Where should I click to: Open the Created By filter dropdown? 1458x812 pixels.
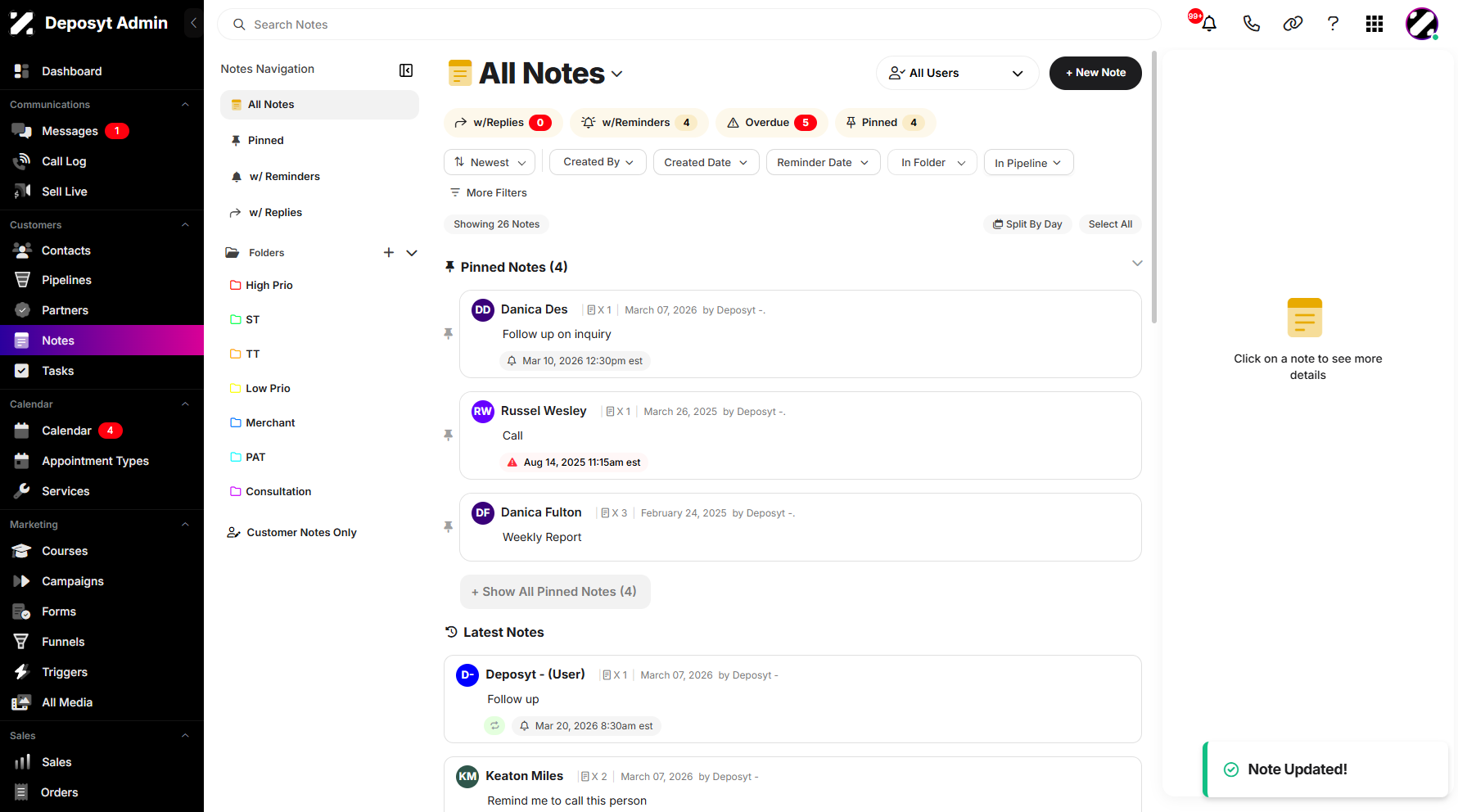[x=598, y=162]
